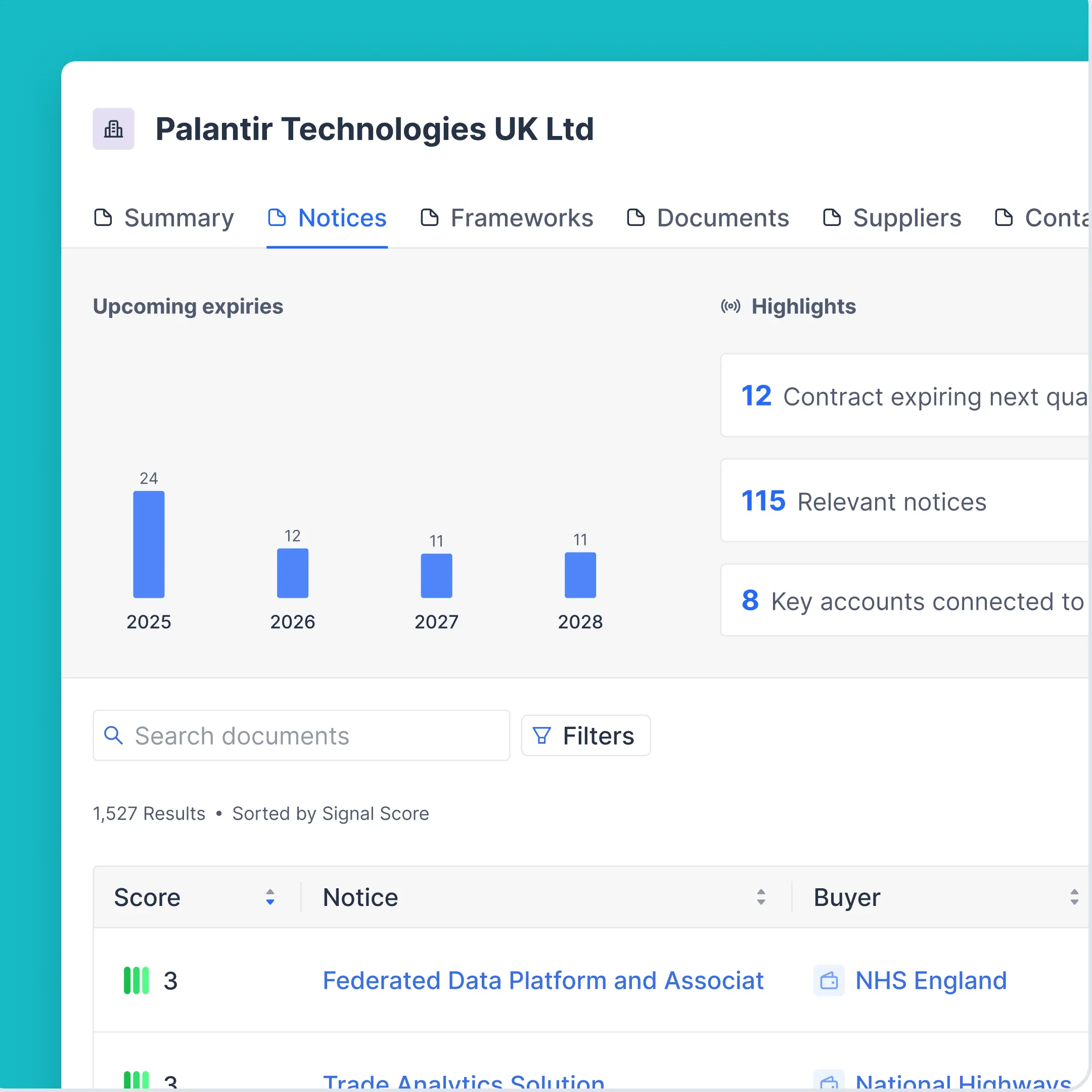Click the 2026 expiries bar

tap(293, 573)
